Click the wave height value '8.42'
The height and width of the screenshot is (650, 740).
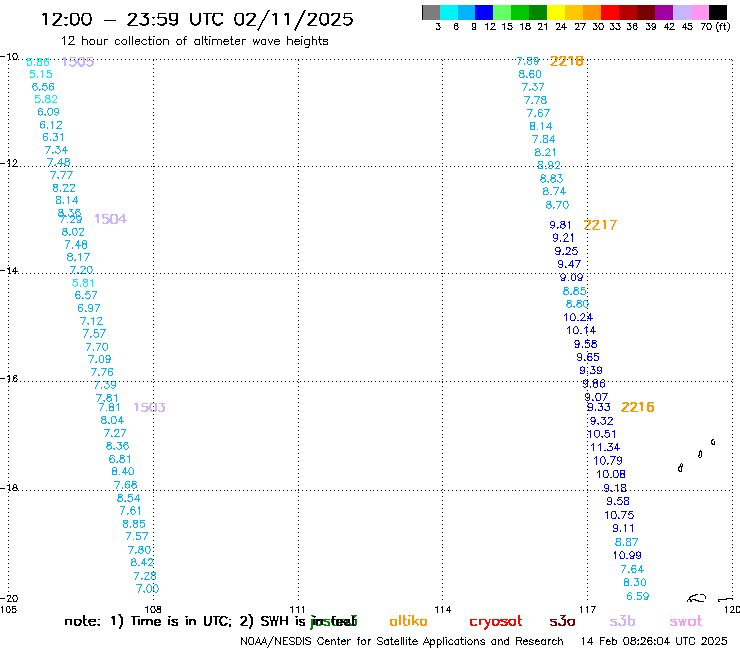[142, 563]
